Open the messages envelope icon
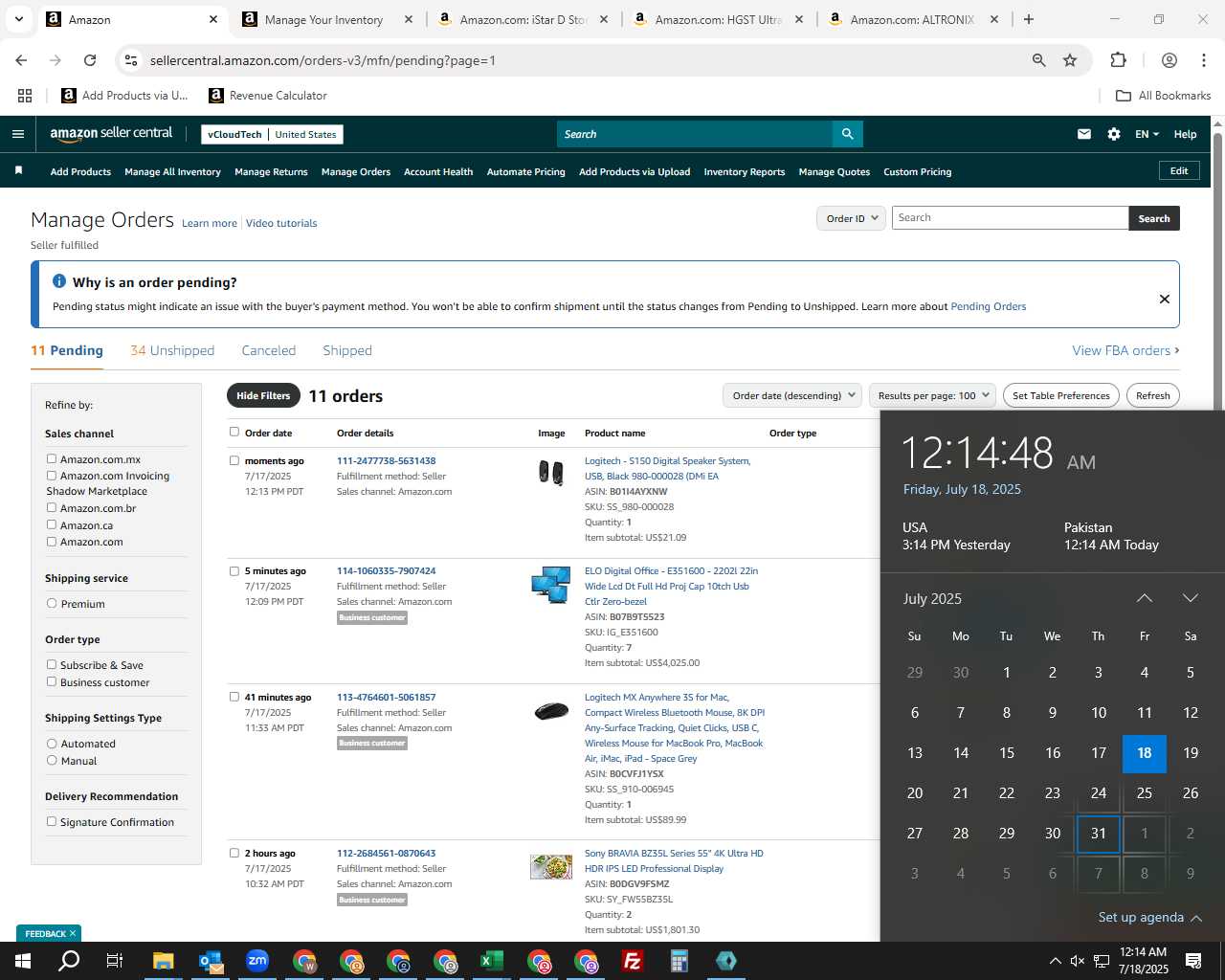The image size is (1225, 980). point(1084,134)
